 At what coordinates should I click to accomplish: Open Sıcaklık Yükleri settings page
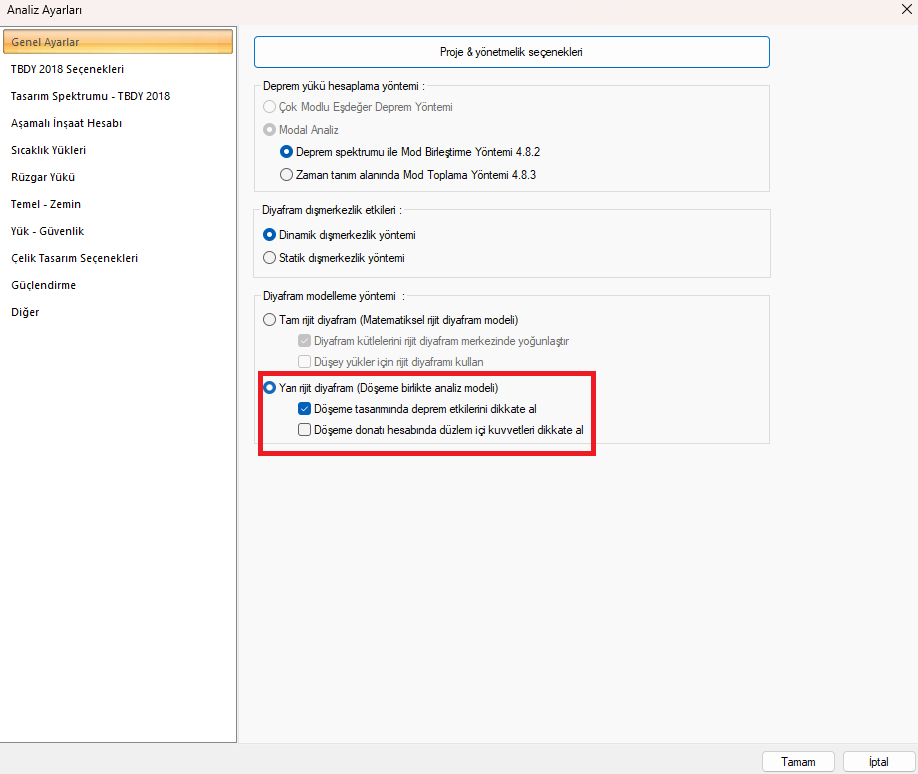pos(48,150)
